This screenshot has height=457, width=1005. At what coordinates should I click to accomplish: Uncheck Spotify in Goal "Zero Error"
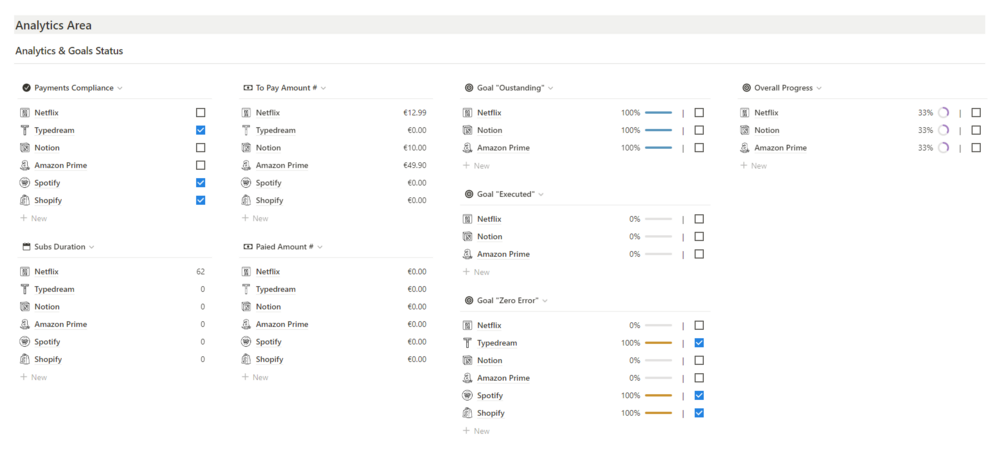coord(699,395)
